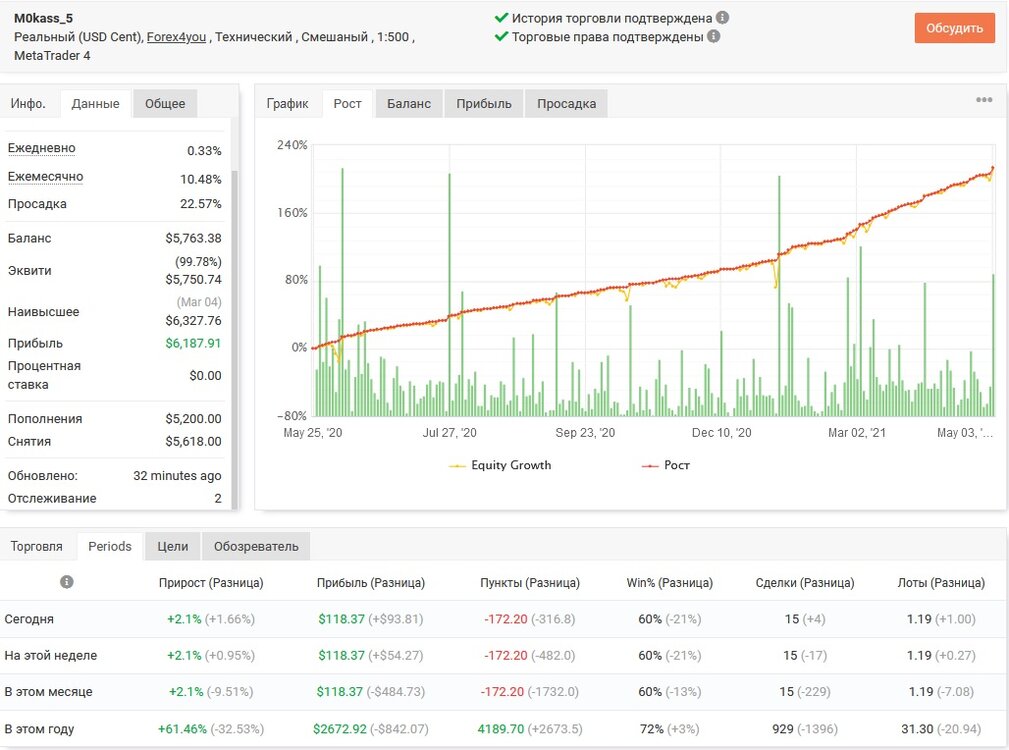This screenshot has width=1009, height=750.
Task: Click the Эквити value $5,750.74
Action: tap(193, 279)
